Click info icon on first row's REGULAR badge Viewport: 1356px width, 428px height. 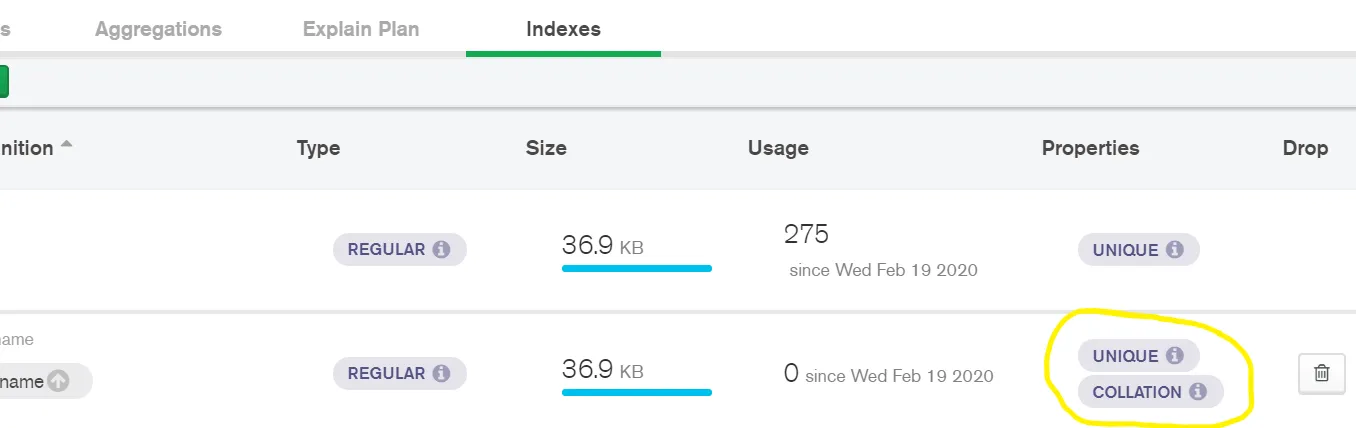441,250
